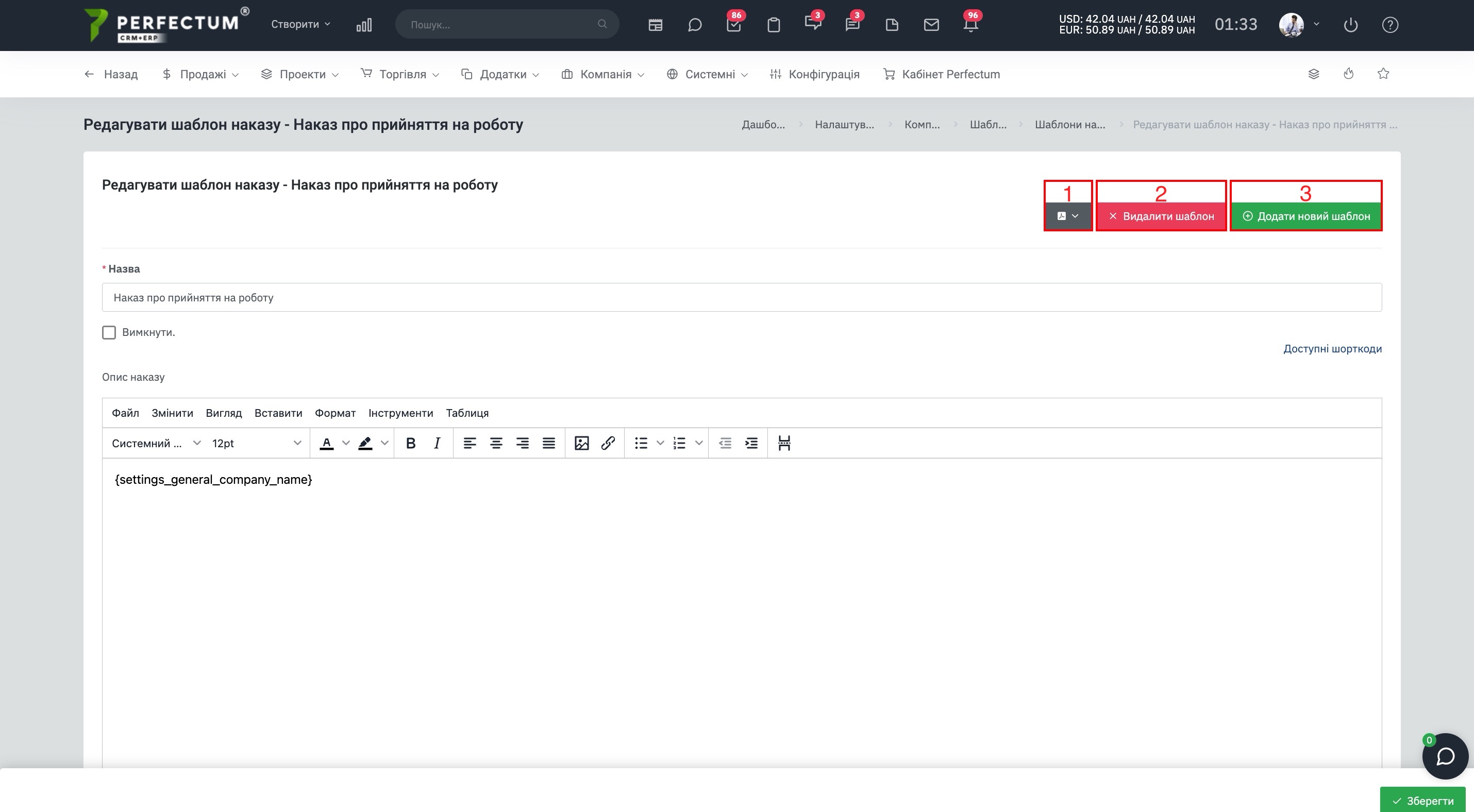Open the Системний font family dropdown
This screenshot has width=1474, height=812.
click(156, 443)
